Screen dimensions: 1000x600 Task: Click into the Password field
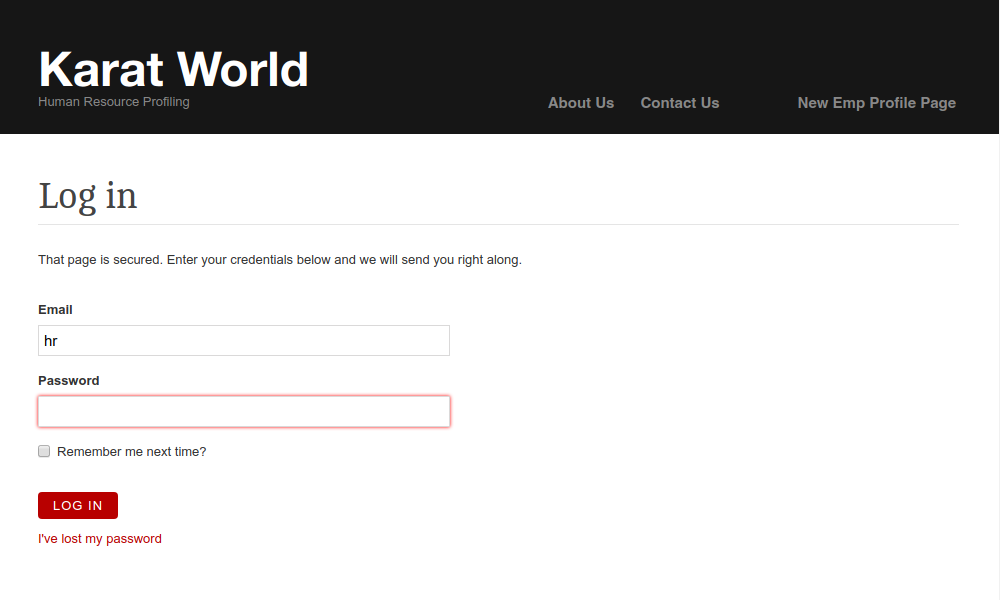pyautogui.click(x=244, y=411)
